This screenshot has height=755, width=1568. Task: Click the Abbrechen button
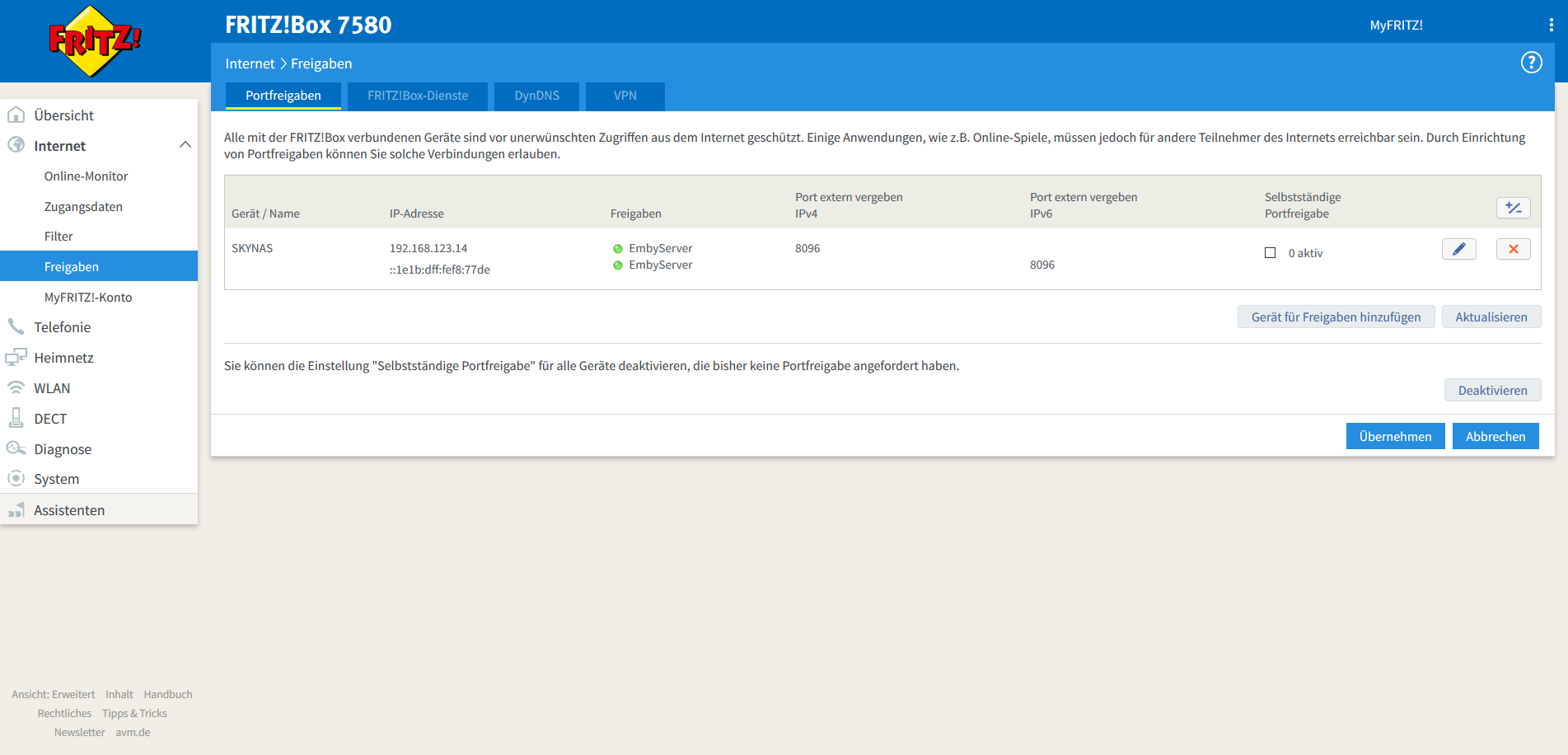[1495, 436]
